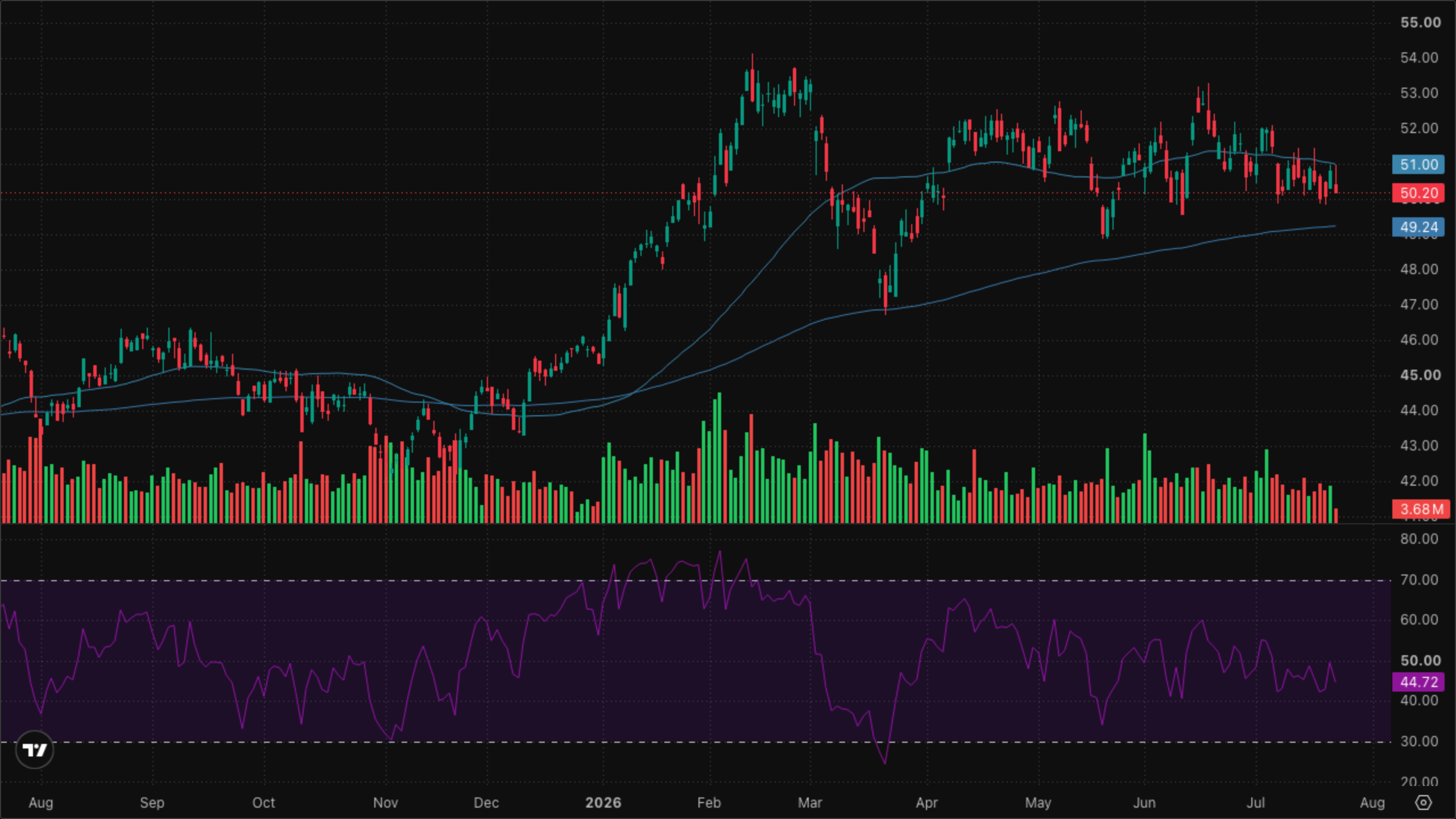The image size is (1456, 819).
Task: Select the 50.20 current price label
Action: (1418, 193)
